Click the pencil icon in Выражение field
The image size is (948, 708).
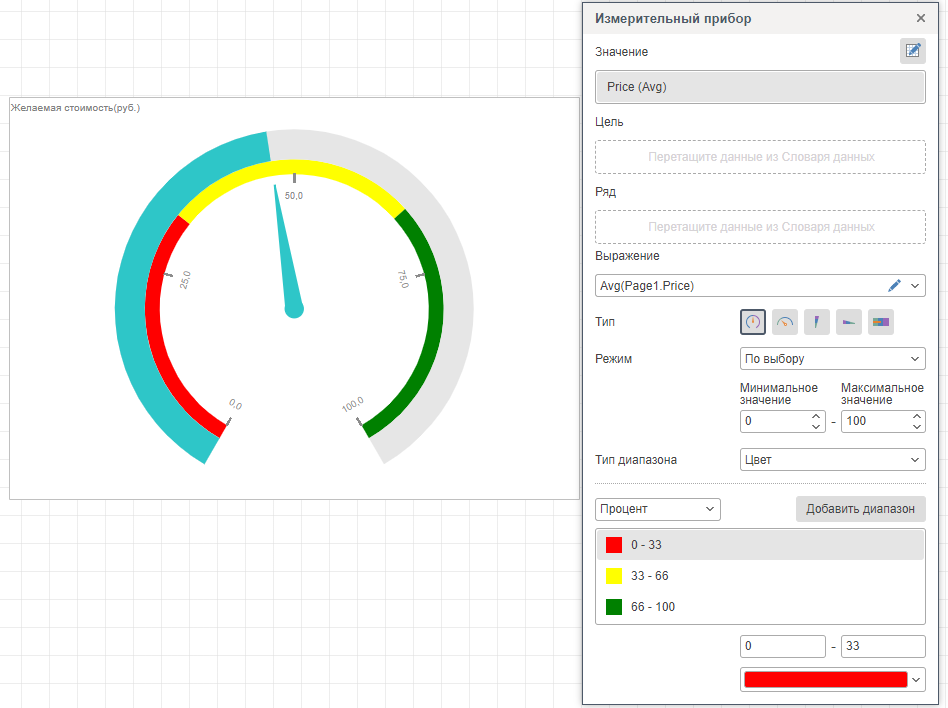point(894,286)
